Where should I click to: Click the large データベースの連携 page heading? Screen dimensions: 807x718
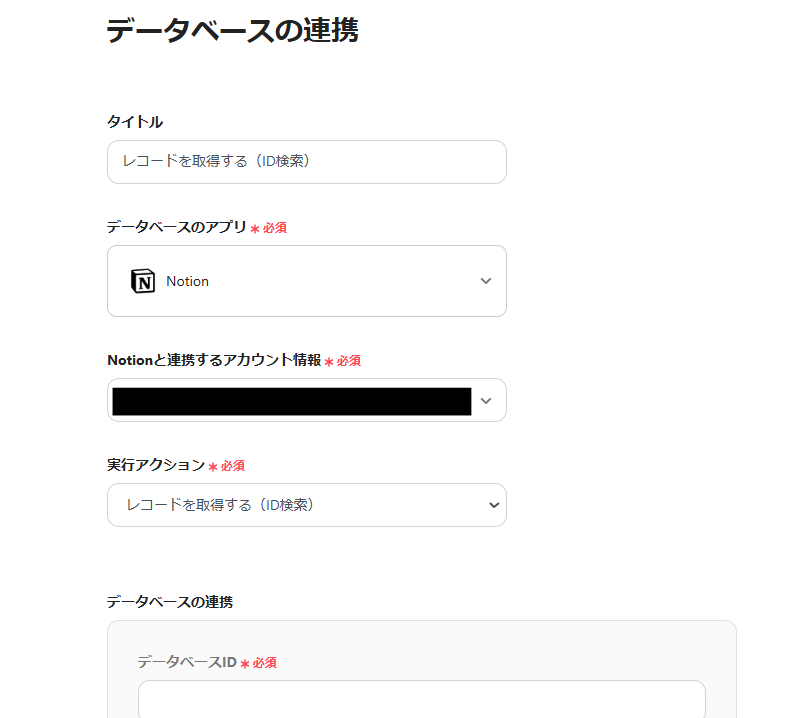232,30
